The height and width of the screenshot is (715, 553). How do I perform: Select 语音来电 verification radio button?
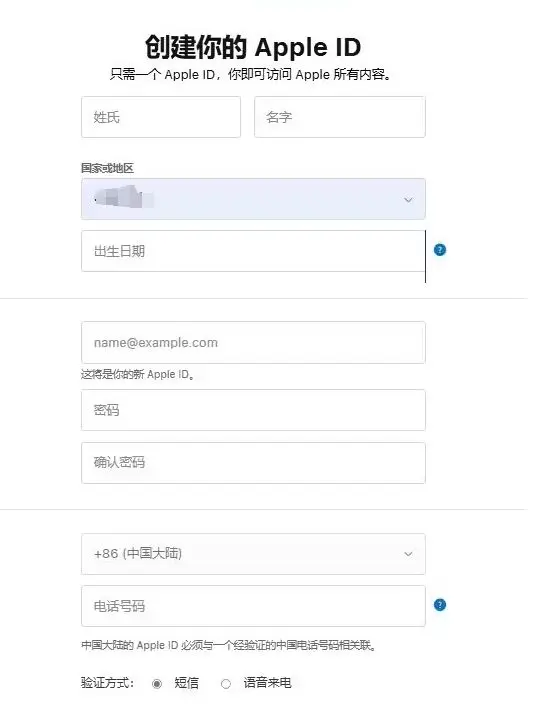[226, 684]
